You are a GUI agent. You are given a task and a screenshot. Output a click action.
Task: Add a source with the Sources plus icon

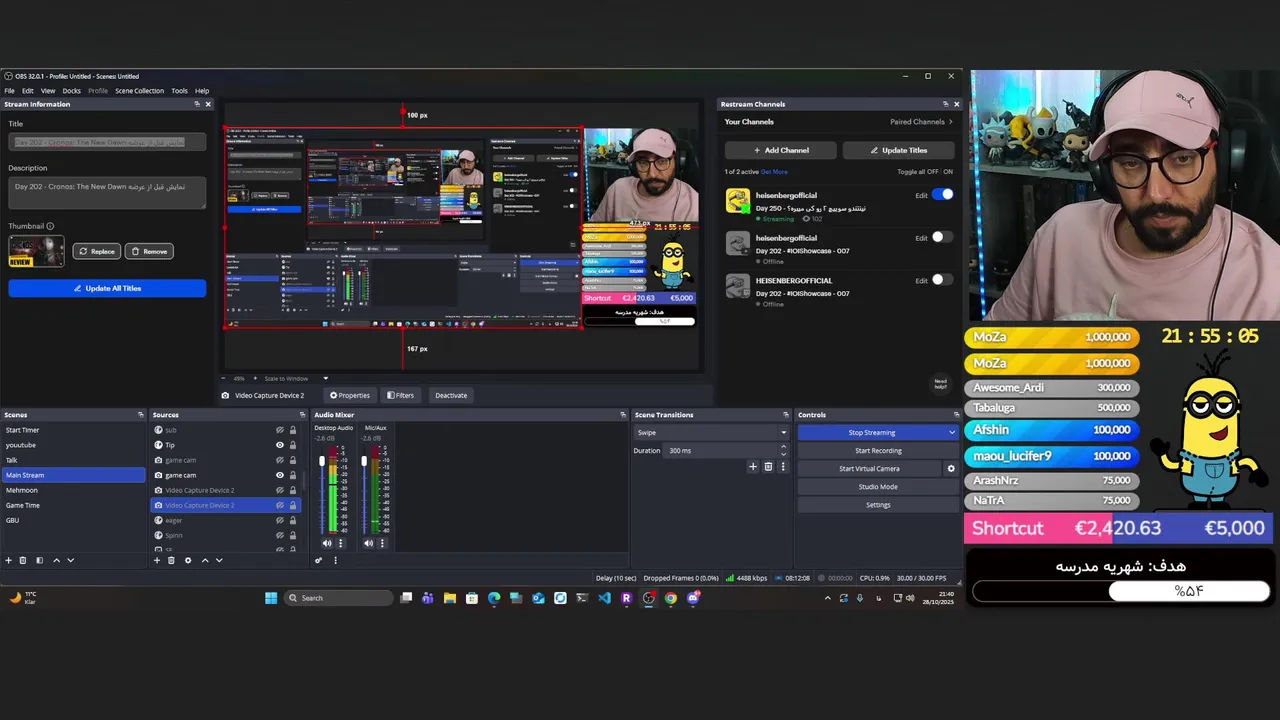[x=156, y=560]
